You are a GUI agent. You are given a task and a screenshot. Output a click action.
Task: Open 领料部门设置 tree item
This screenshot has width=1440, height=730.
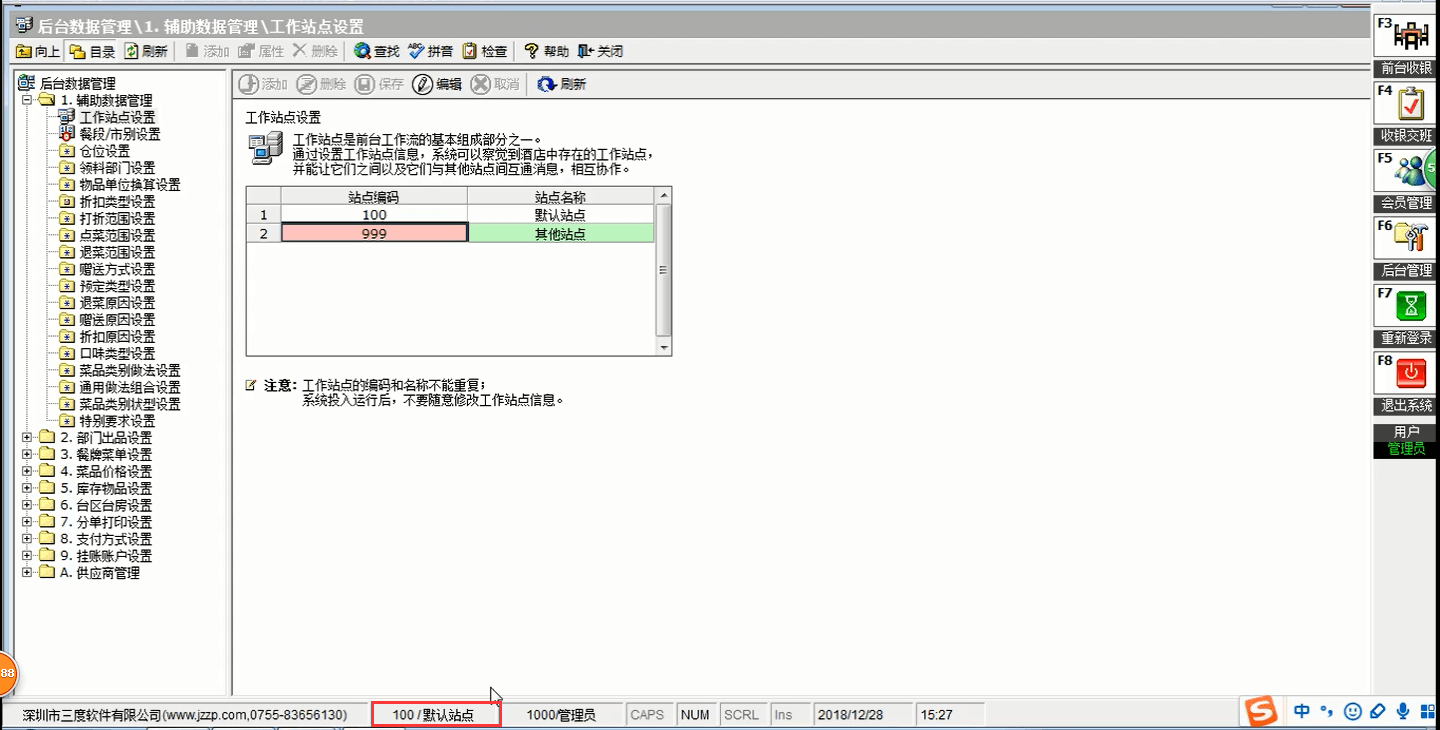coord(117,168)
